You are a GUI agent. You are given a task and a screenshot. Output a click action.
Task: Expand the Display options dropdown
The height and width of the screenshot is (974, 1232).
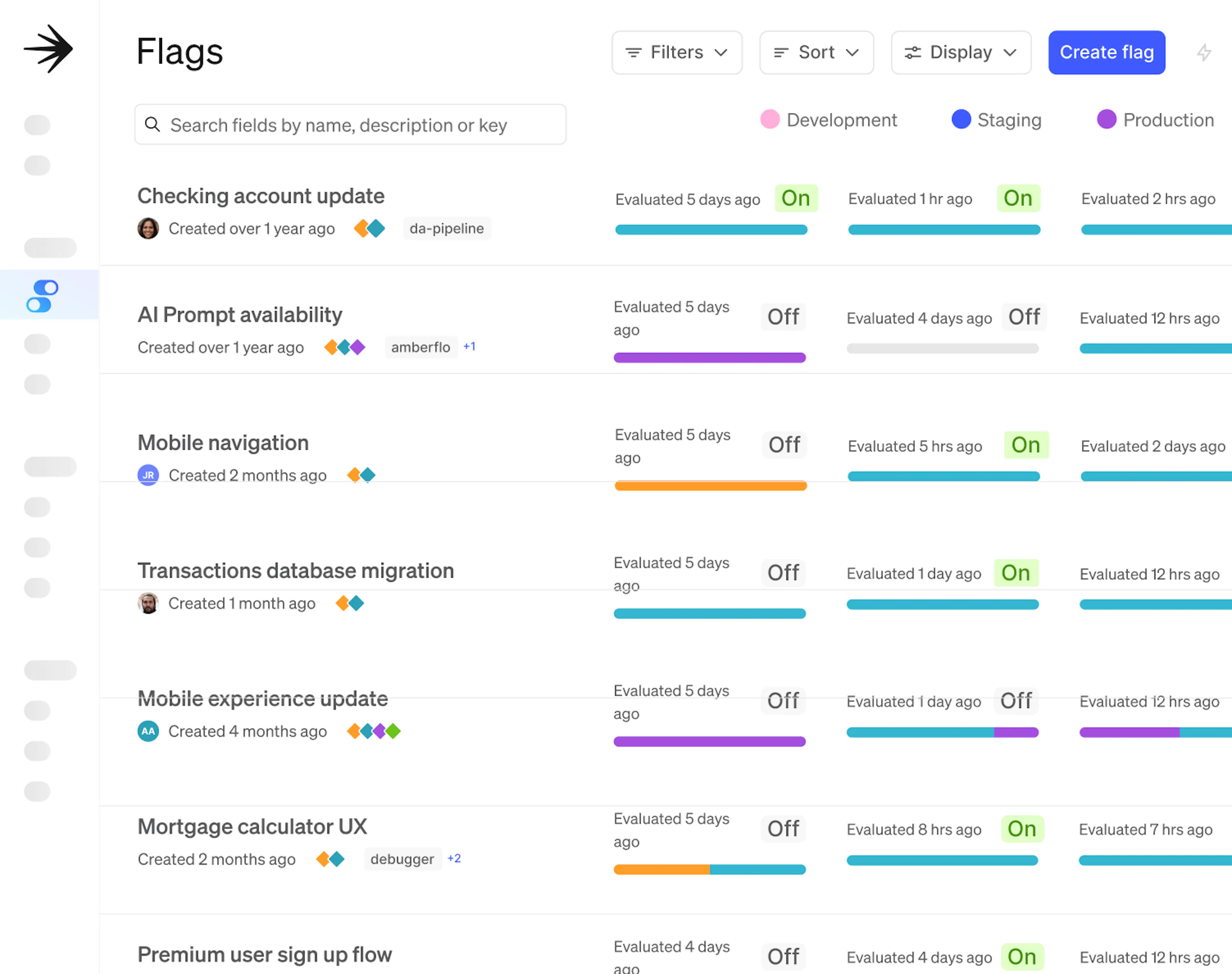click(961, 52)
